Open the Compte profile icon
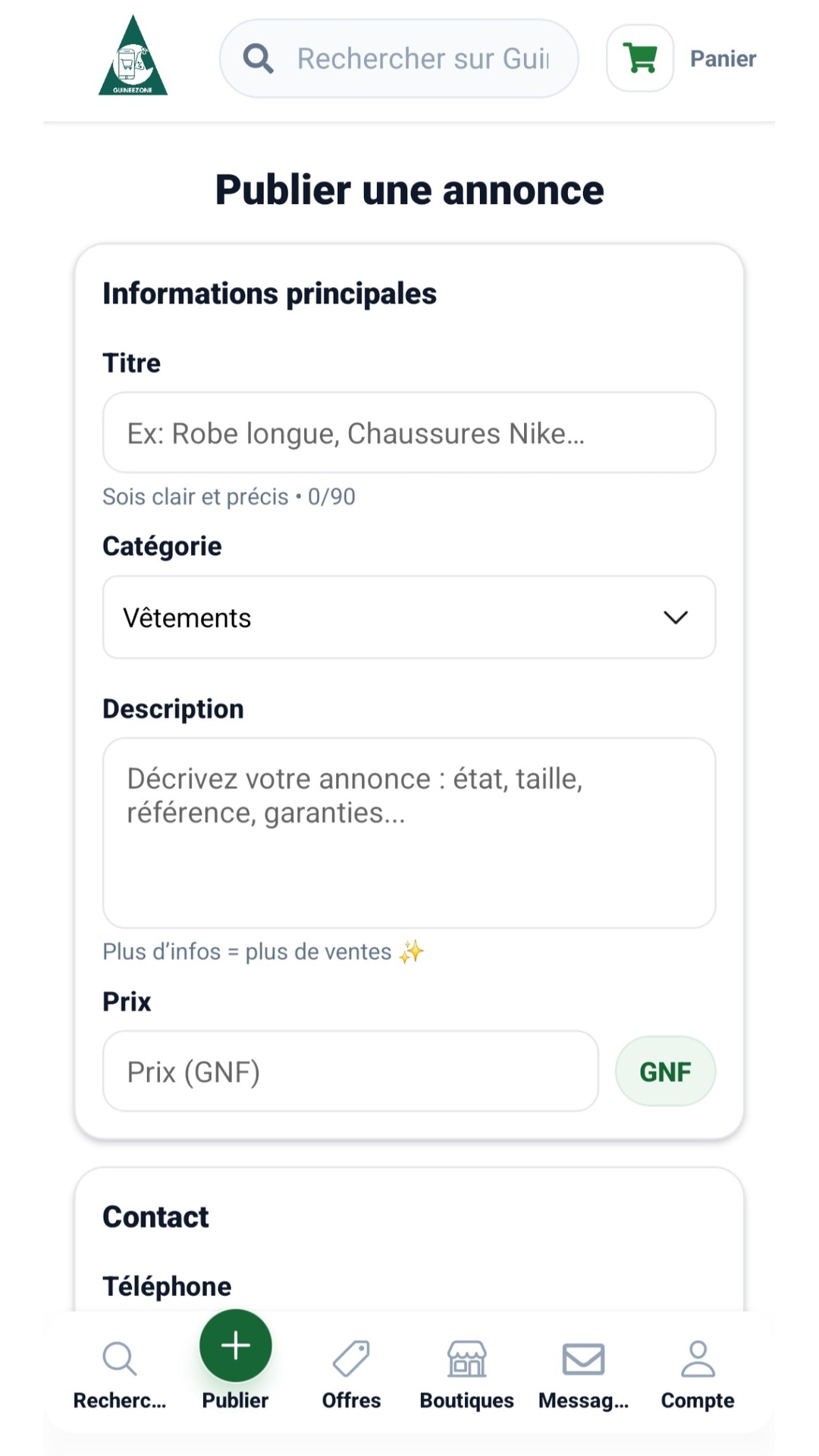Screen dimensions: 819x1456 tap(698, 1358)
